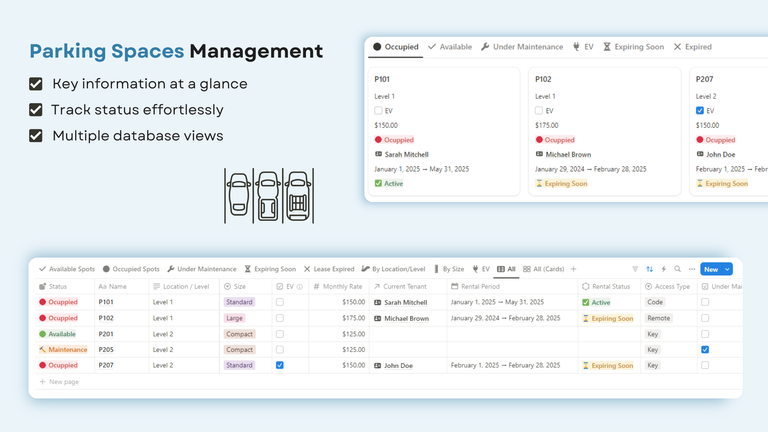The width and height of the screenshot is (768, 432).
Task: Select the Under Maintenance tab in card view
Action: tap(522, 47)
